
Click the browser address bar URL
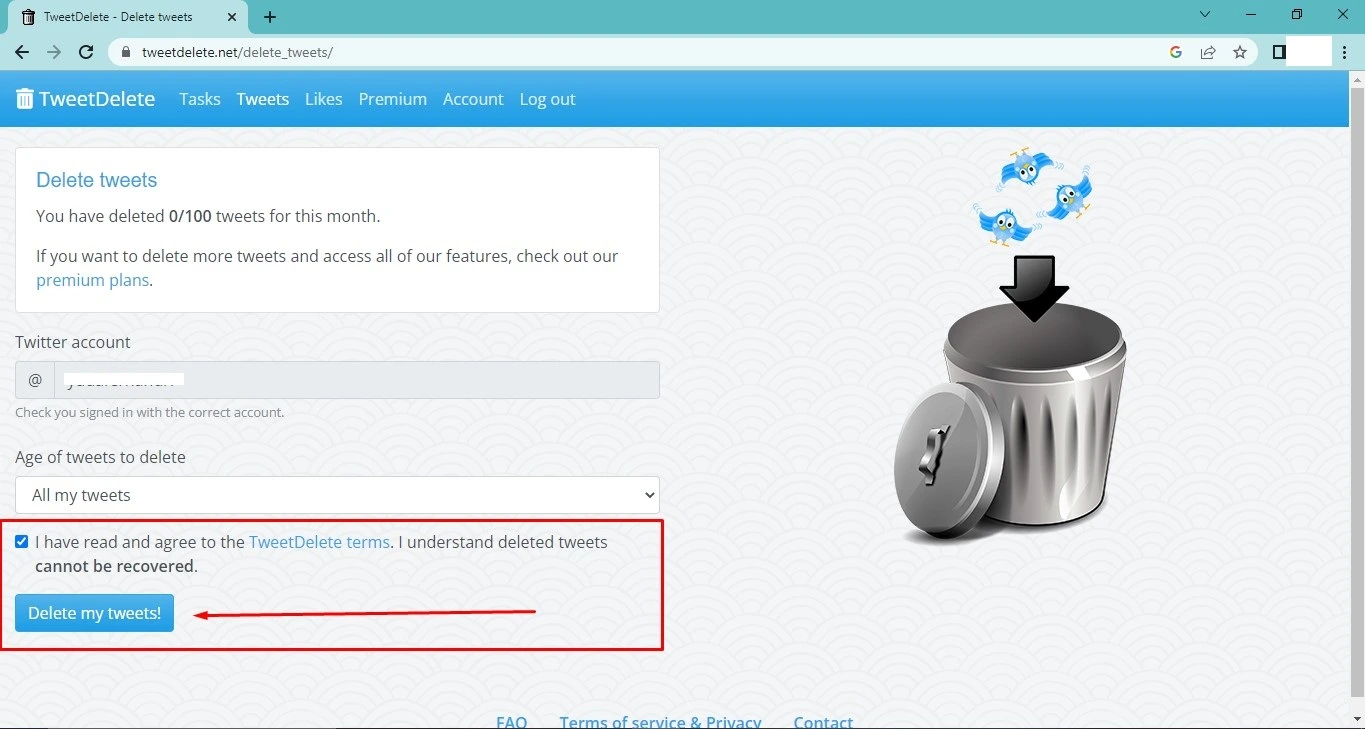click(x=237, y=52)
